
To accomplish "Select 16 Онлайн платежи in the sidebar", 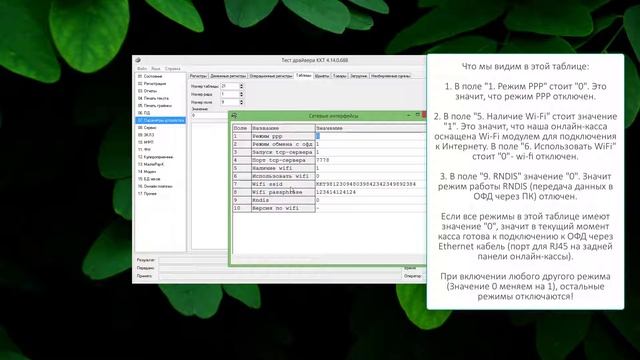I will click(155, 187).
